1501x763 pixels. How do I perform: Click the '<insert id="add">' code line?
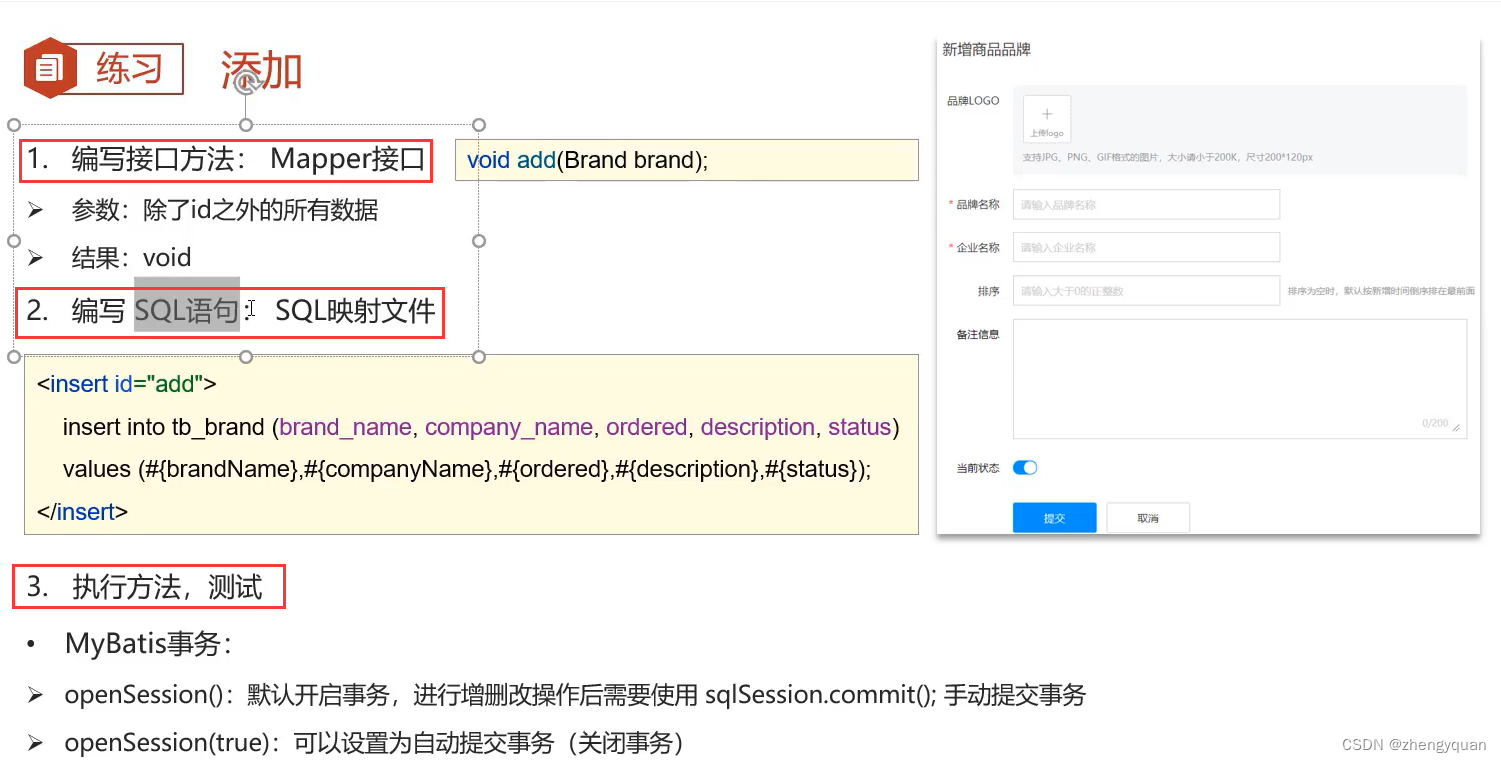pyautogui.click(x=126, y=384)
